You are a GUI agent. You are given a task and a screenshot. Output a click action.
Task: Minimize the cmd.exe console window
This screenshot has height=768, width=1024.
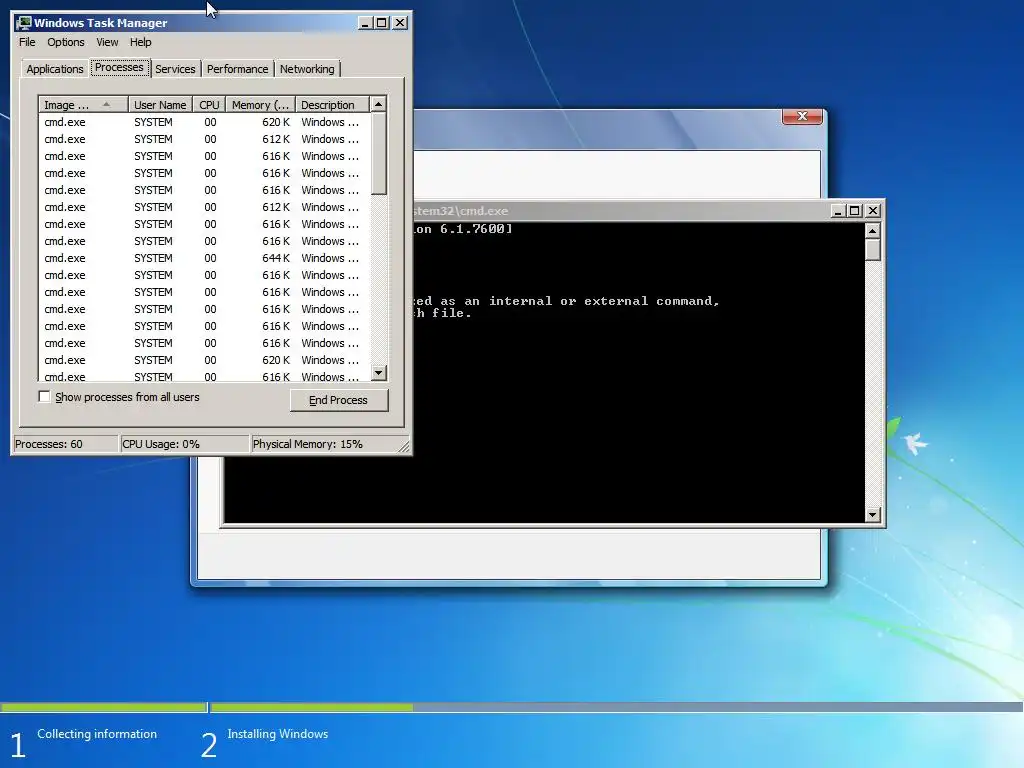(838, 211)
